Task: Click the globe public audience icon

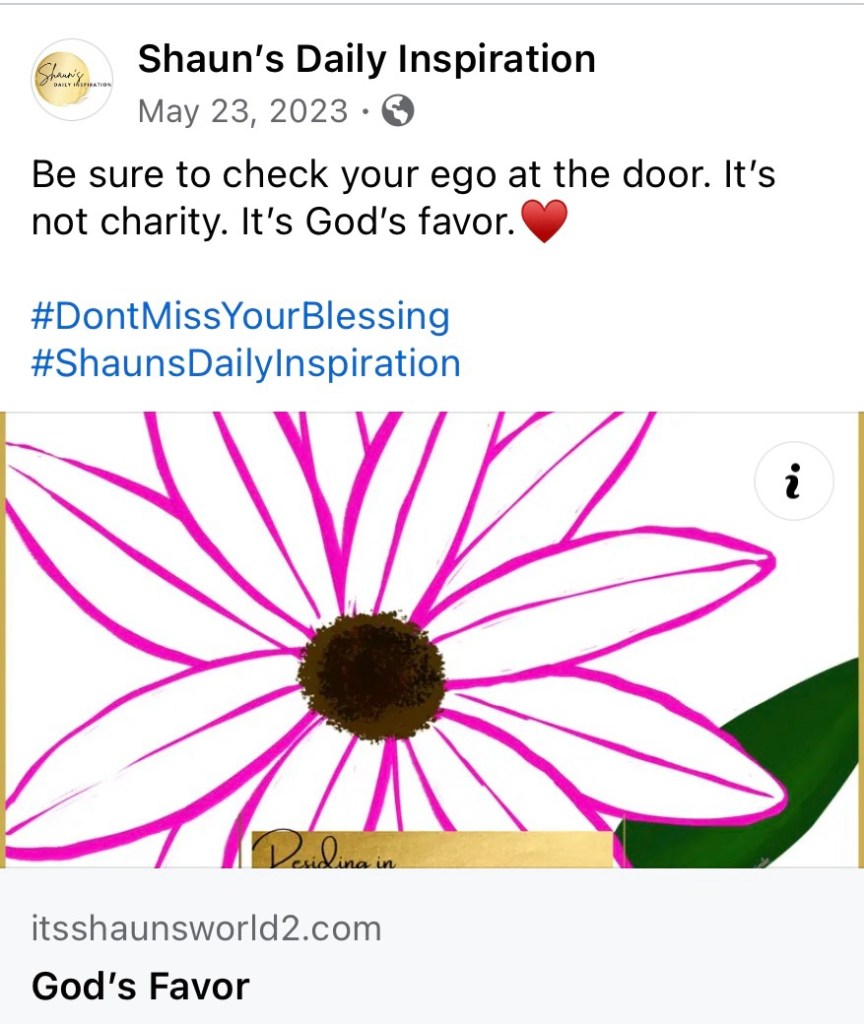Action: pos(397,111)
